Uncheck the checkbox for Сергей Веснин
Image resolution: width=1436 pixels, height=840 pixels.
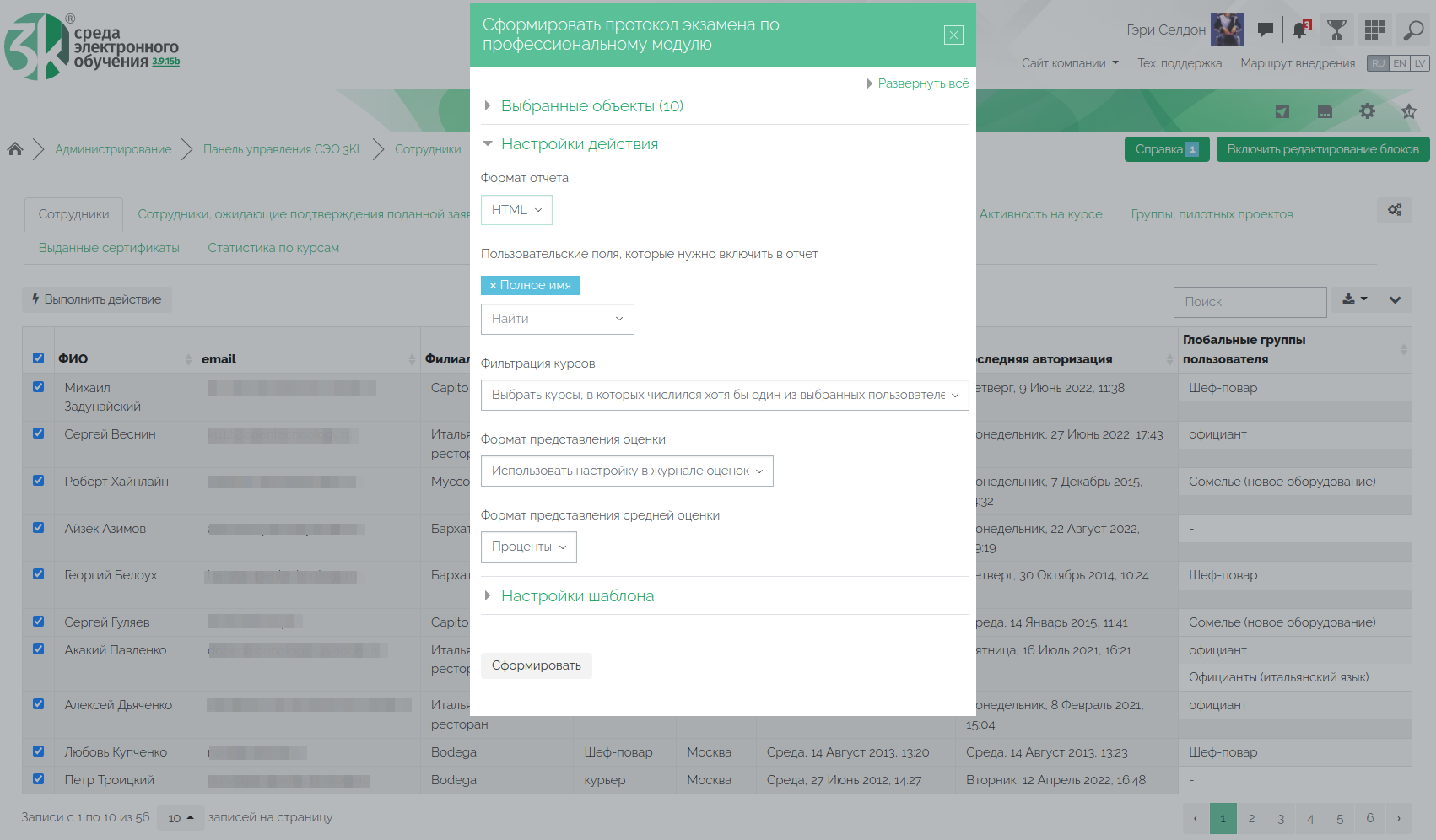(x=39, y=433)
